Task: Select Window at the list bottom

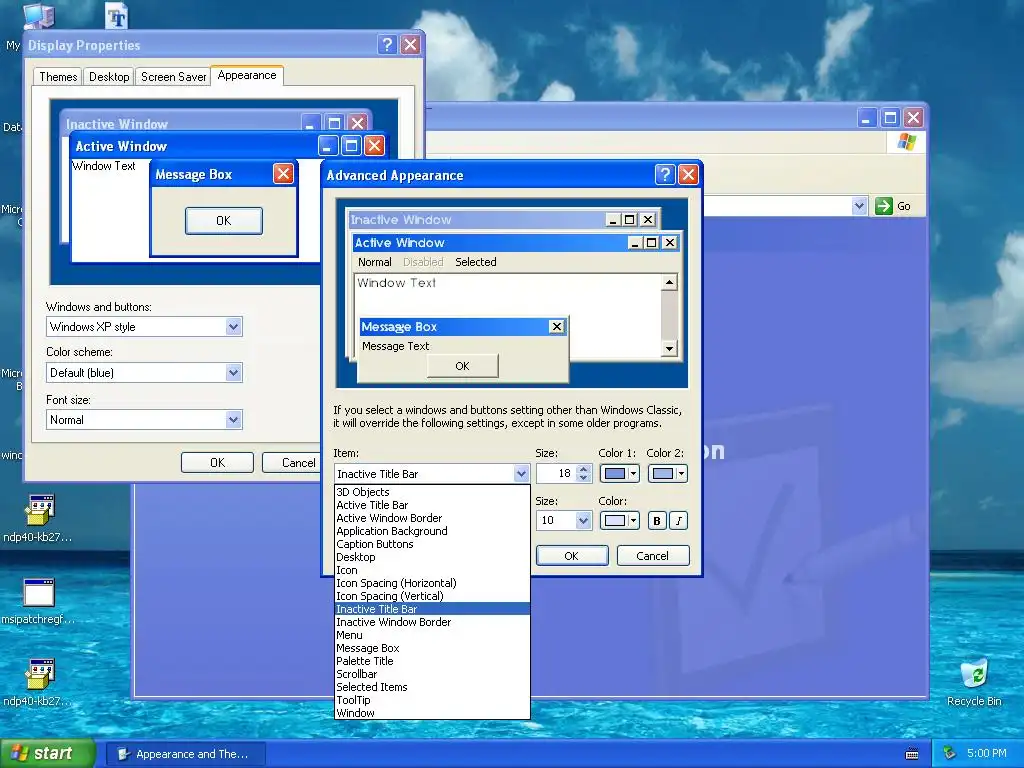Action: click(432, 713)
